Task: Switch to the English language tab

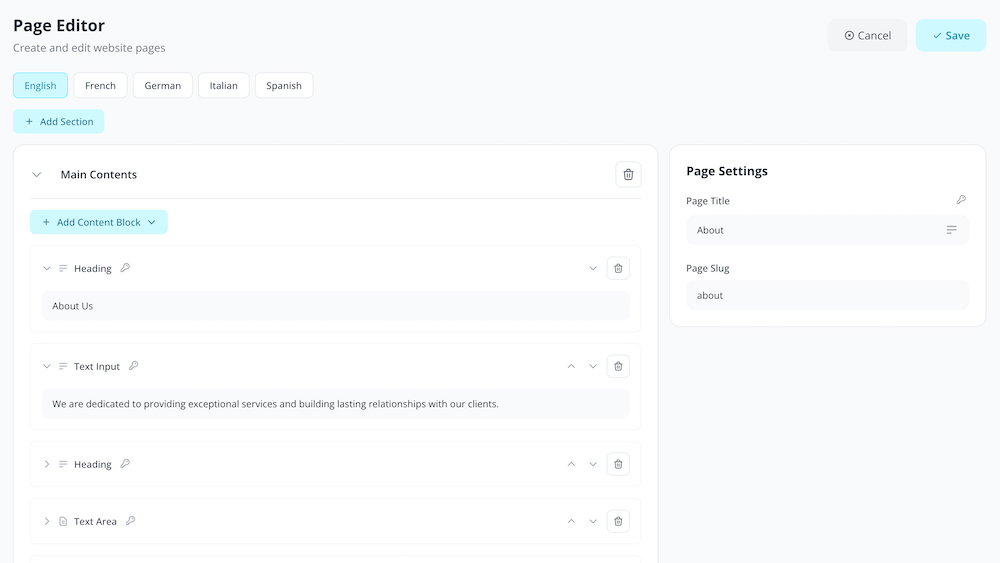Action: point(40,85)
